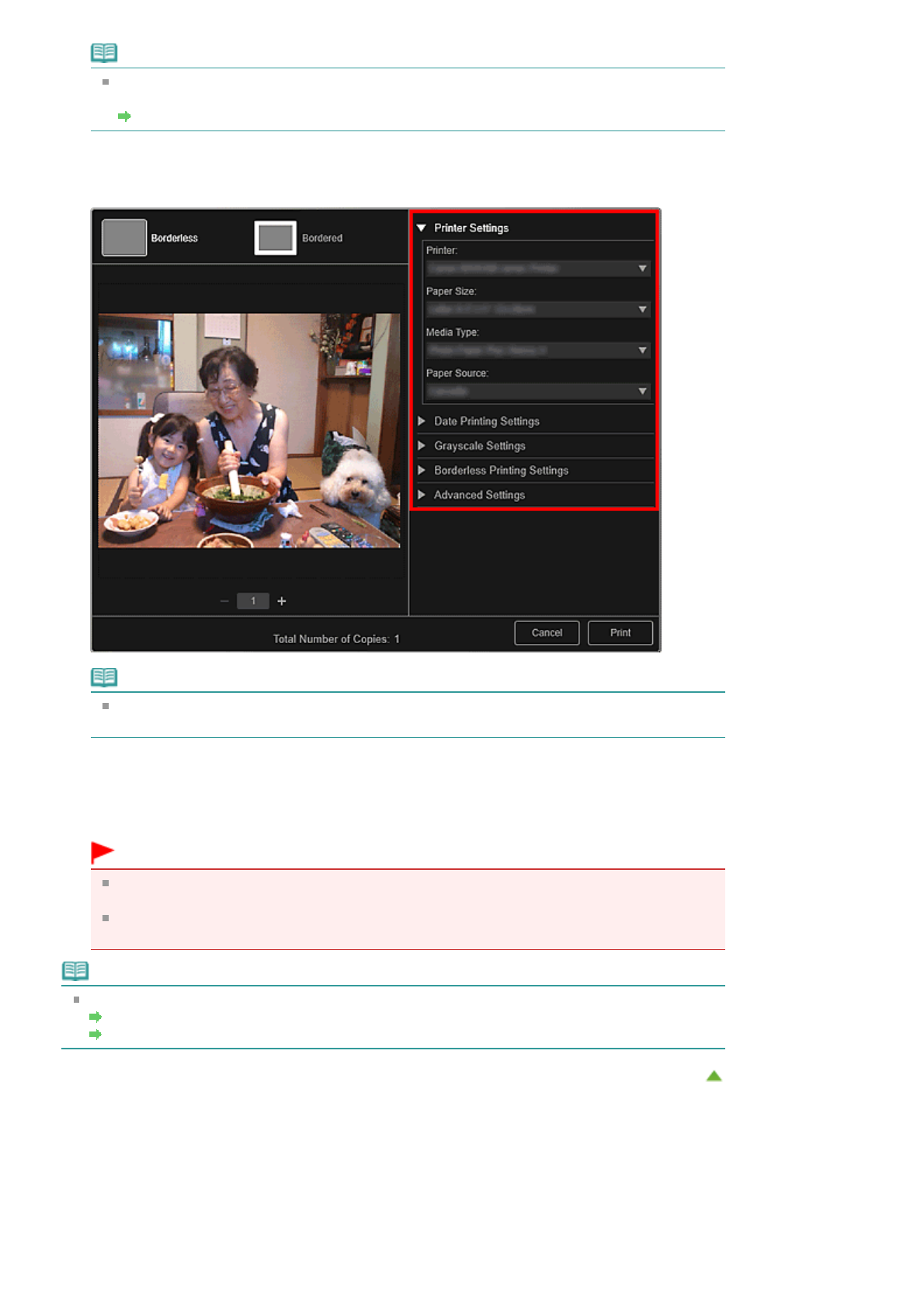Increase copies with the plus button

point(282,601)
